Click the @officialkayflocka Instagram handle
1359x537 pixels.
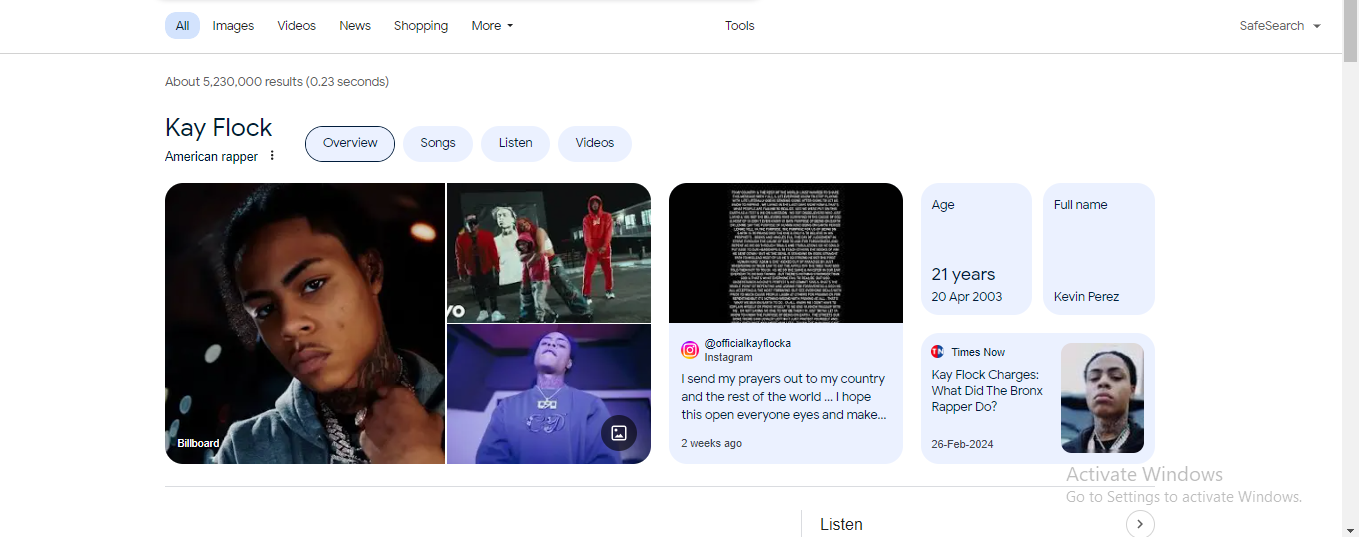coord(747,343)
